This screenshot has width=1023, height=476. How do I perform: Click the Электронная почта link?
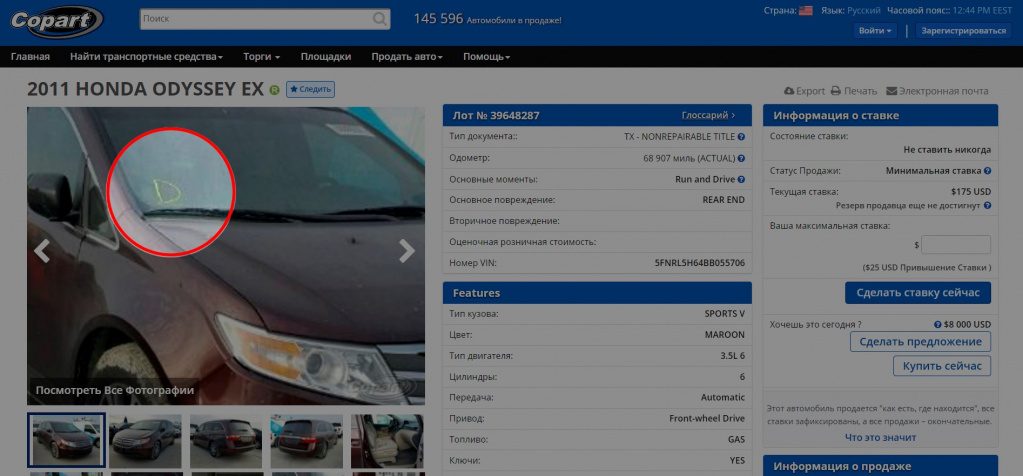point(937,91)
